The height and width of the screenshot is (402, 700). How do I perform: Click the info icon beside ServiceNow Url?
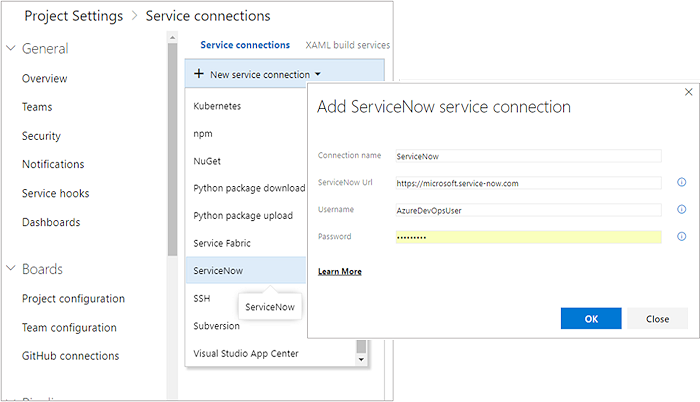(681, 182)
